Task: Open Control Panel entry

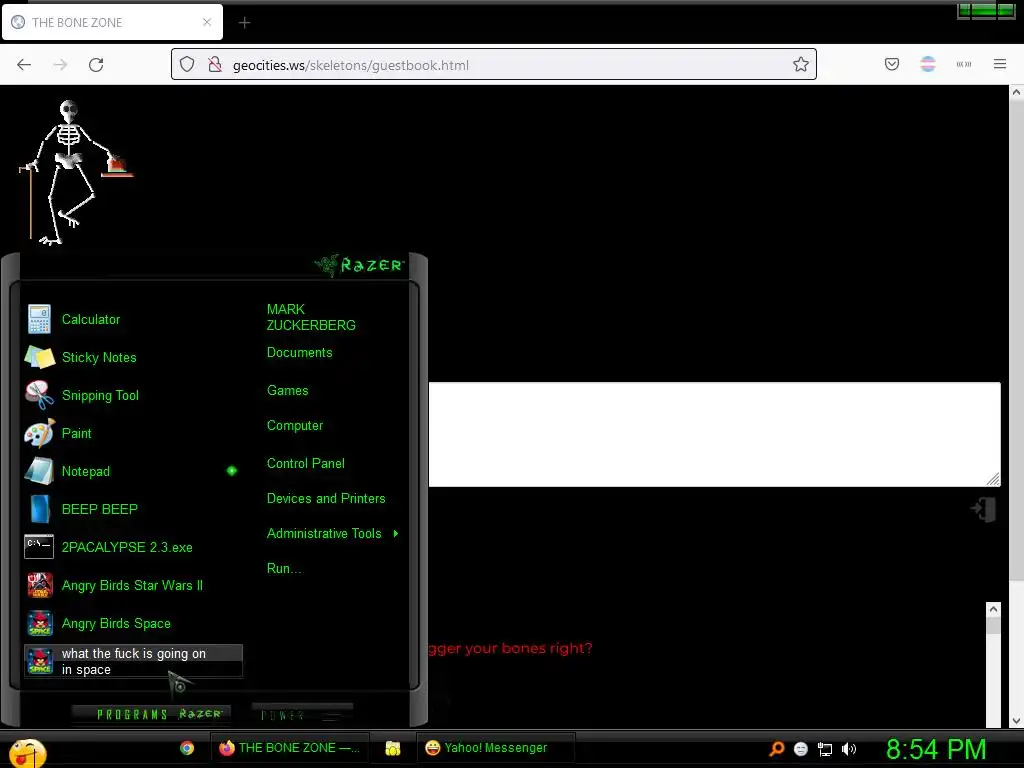Action: click(306, 464)
